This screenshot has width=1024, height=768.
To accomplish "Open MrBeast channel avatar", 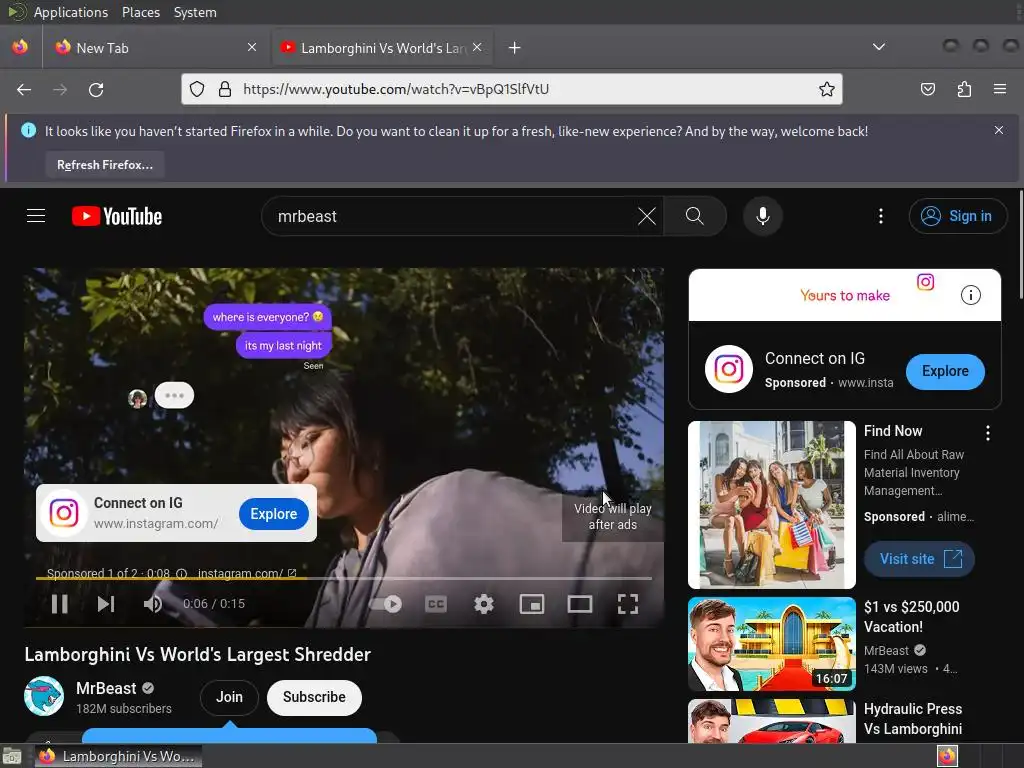I will 44,696.
